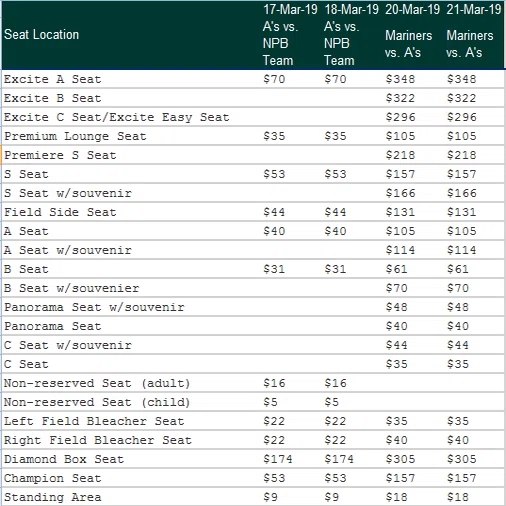
Task: Click the Excite A Seat row label
Action: click(x=52, y=79)
